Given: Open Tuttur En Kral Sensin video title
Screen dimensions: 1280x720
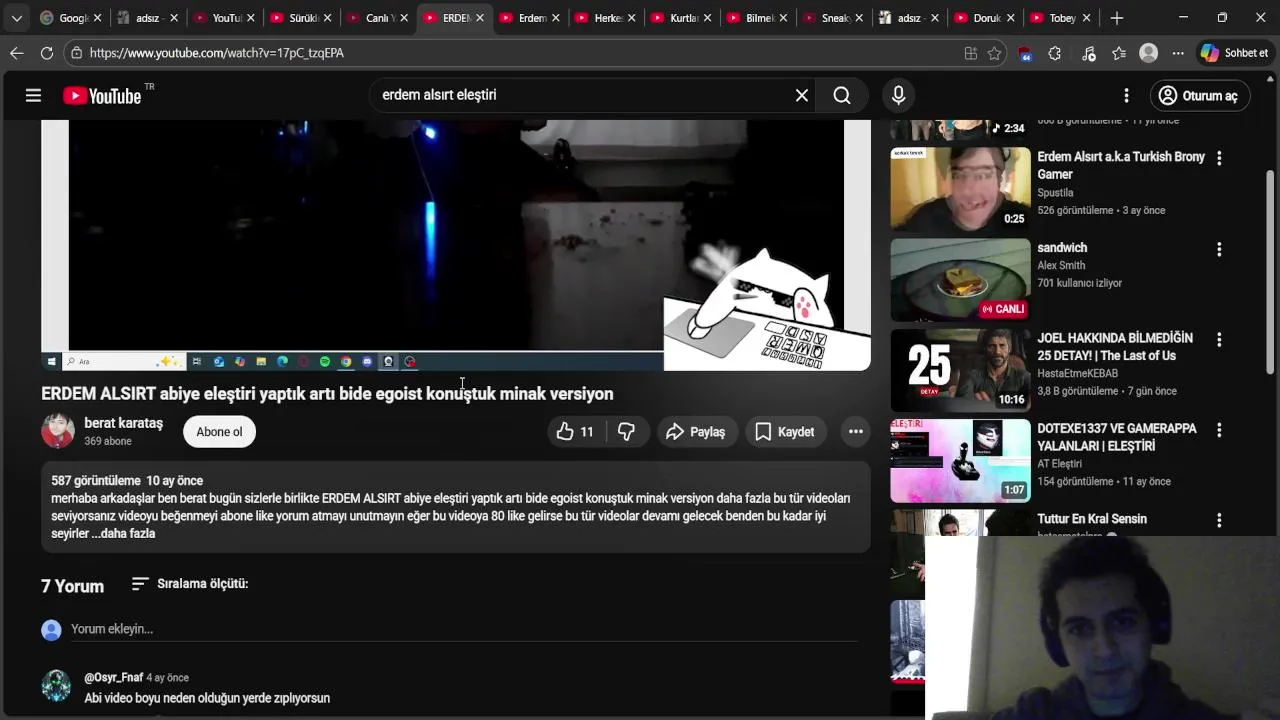Looking at the screenshot, I should (x=1092, y=519).
